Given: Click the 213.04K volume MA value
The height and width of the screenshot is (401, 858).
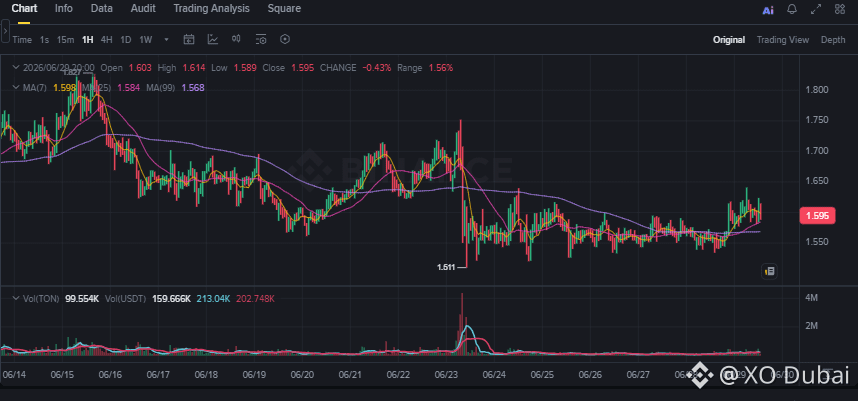Looking at the screenshot, I should tap(214, 299).
